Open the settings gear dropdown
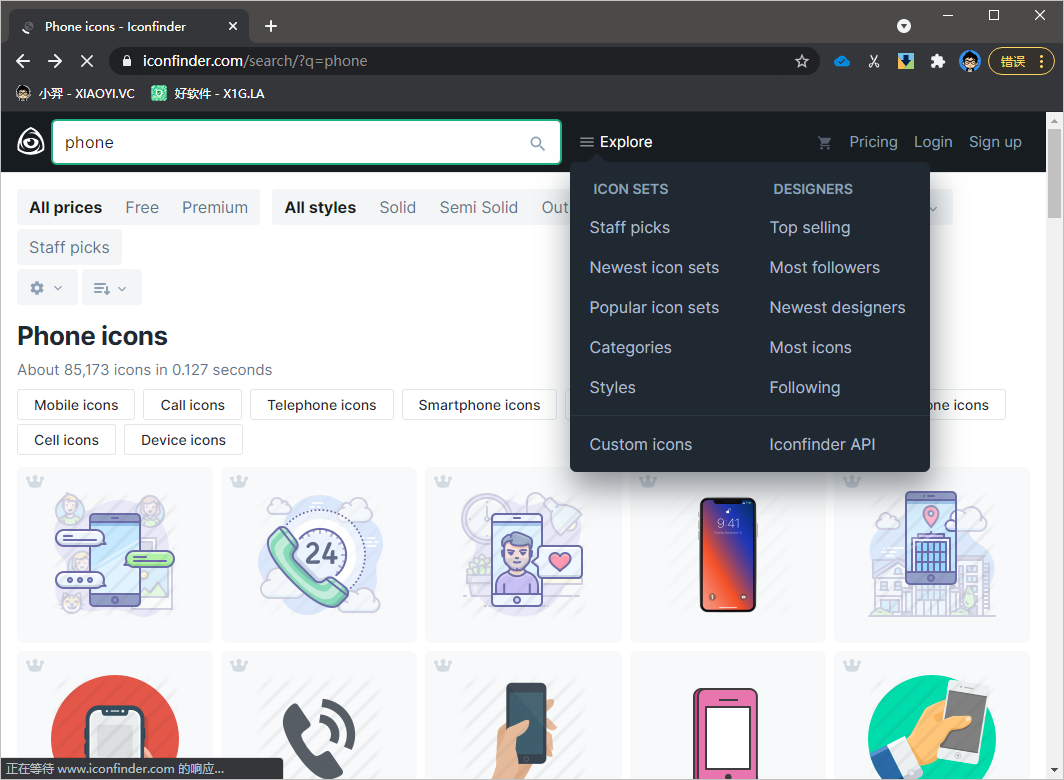This screenshot has height=780, width=1064. (x=46, y=288)
